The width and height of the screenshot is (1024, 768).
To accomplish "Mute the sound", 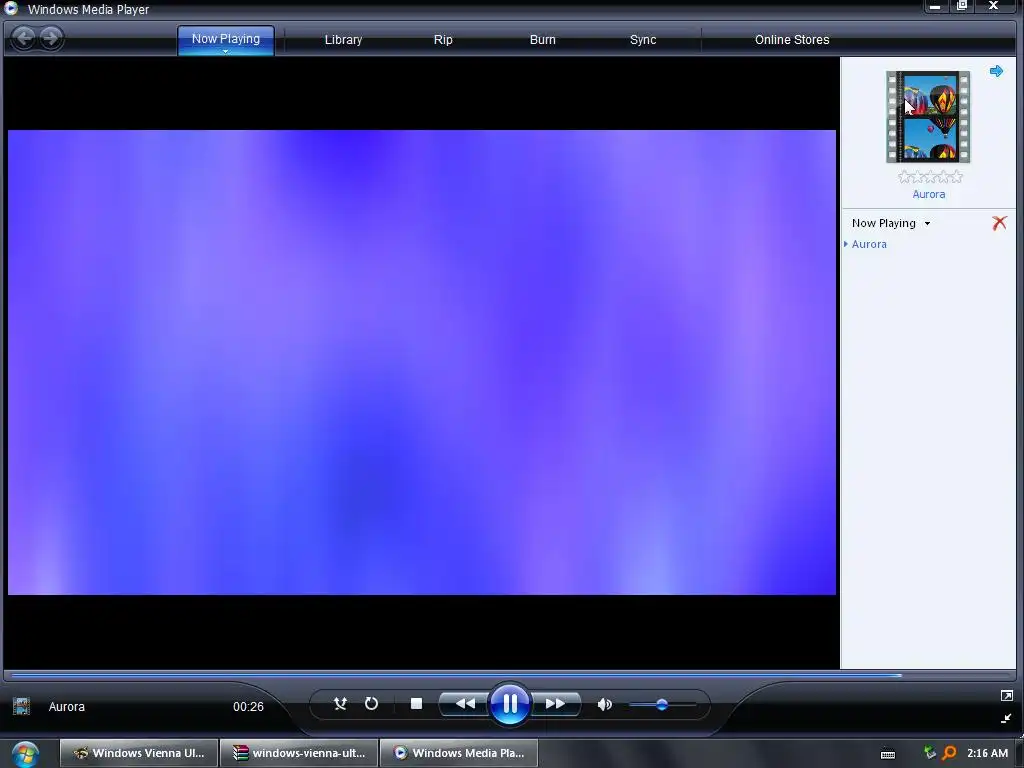I will (605, 704).
